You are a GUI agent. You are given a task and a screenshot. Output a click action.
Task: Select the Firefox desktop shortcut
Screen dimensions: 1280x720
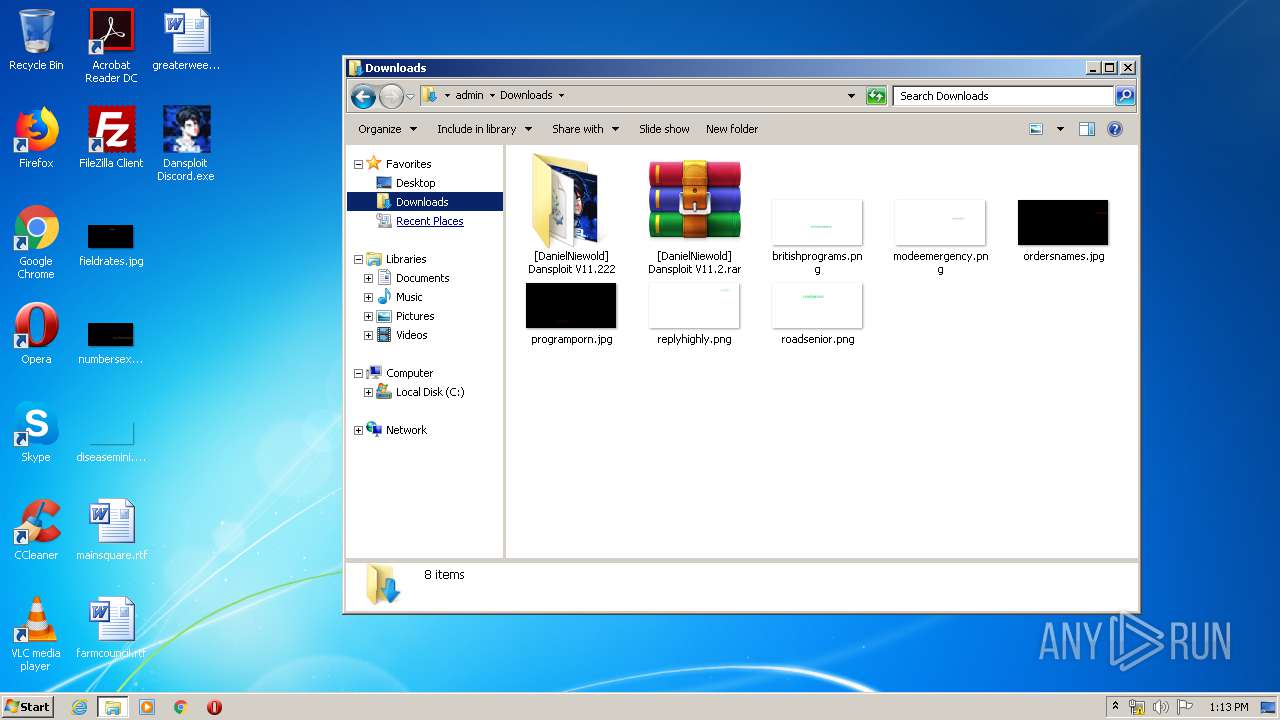coord(36,138)
